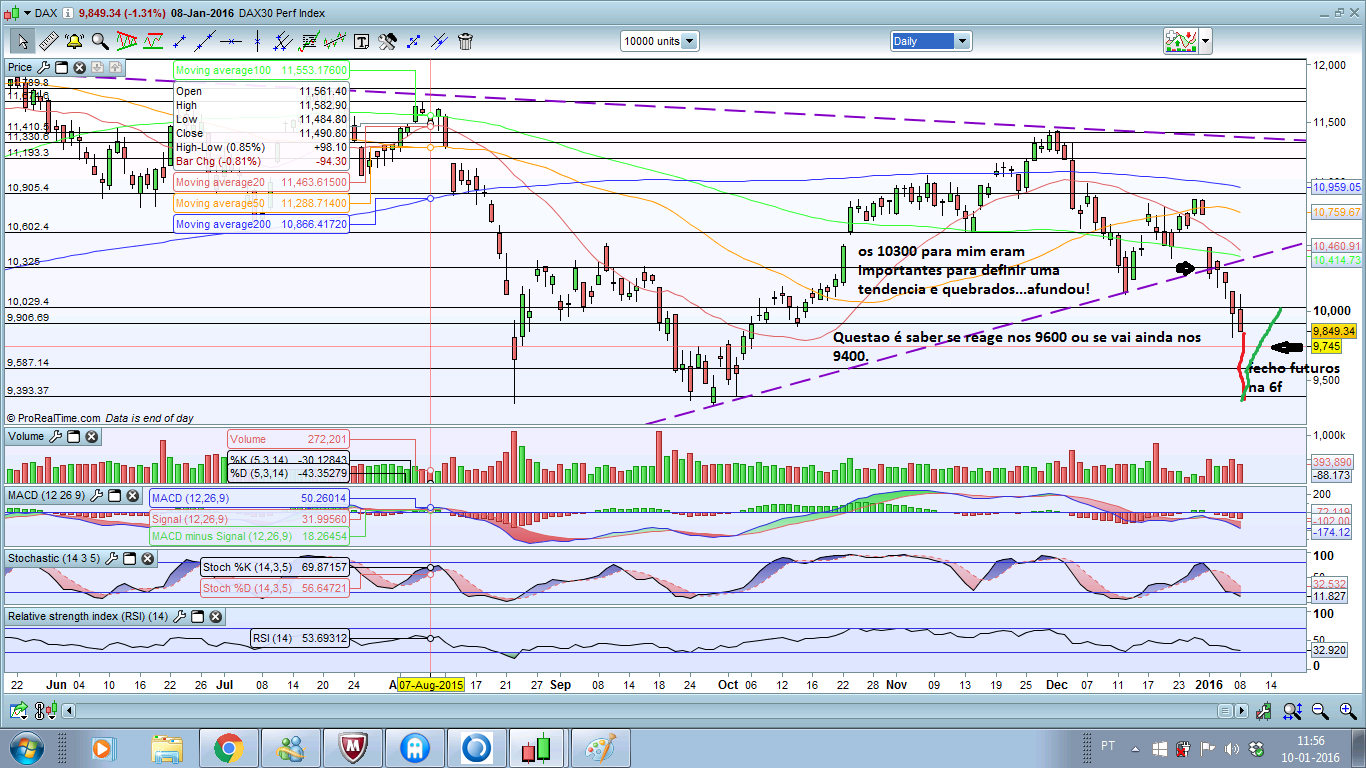Select the horizontal line tool

coord(232,41)
